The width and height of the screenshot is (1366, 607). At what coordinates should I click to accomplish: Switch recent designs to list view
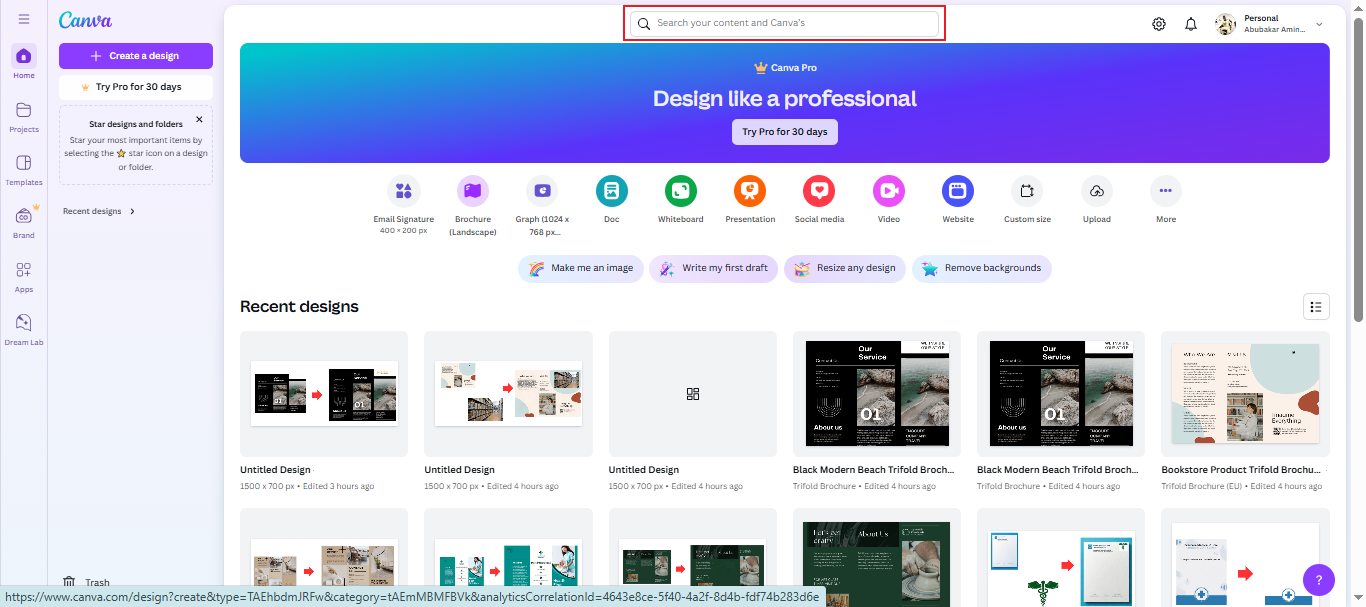1316,306
